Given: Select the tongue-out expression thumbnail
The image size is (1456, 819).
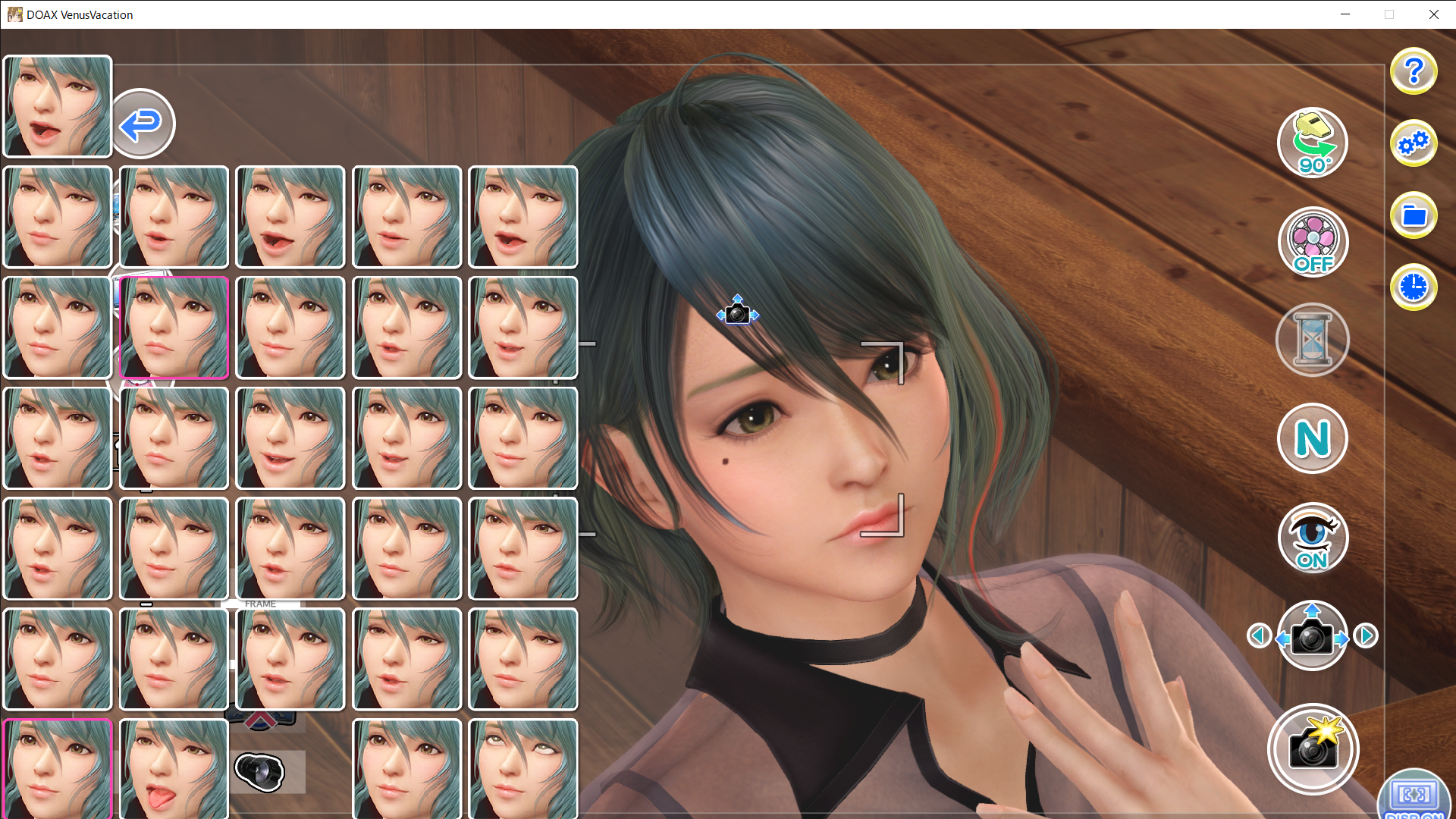Looking at the screenshot, I should coord(174,769).
